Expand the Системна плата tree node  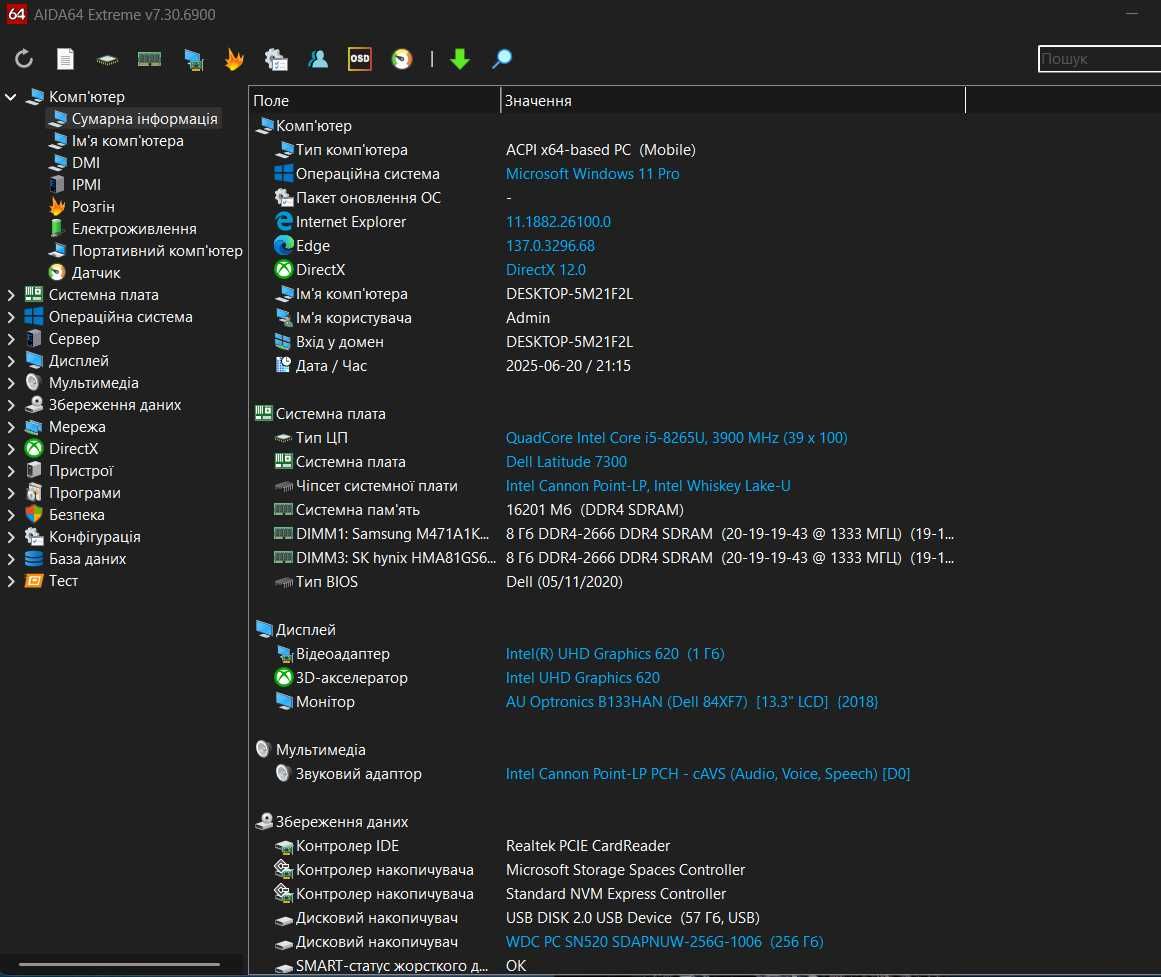(10, 295)
